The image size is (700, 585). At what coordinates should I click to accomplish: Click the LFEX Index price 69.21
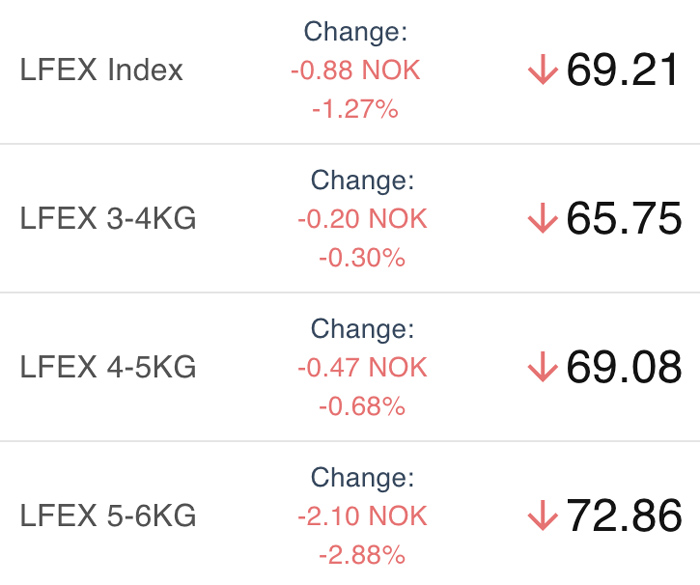tap(624, 71)
